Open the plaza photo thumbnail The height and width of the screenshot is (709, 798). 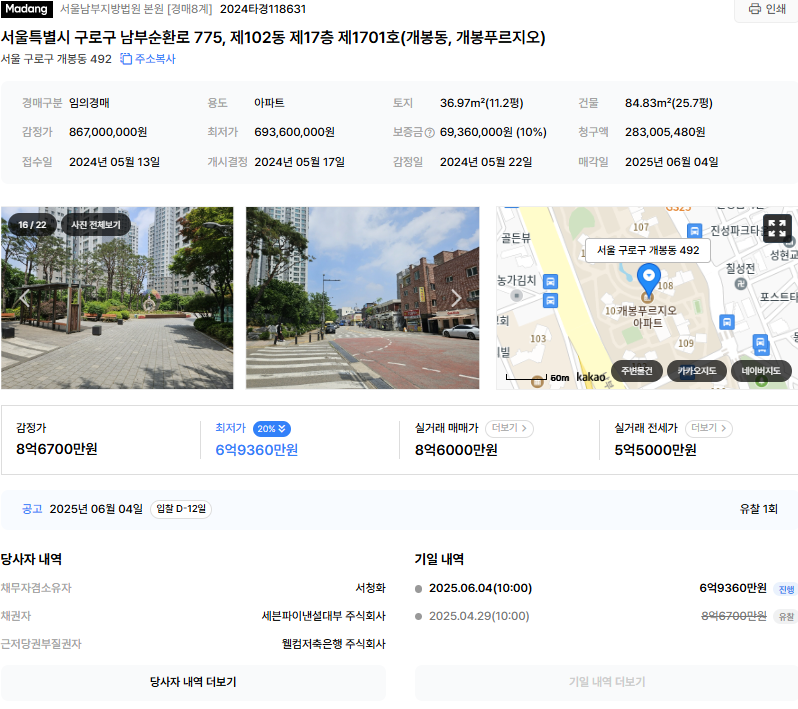[x=117, y=298]
